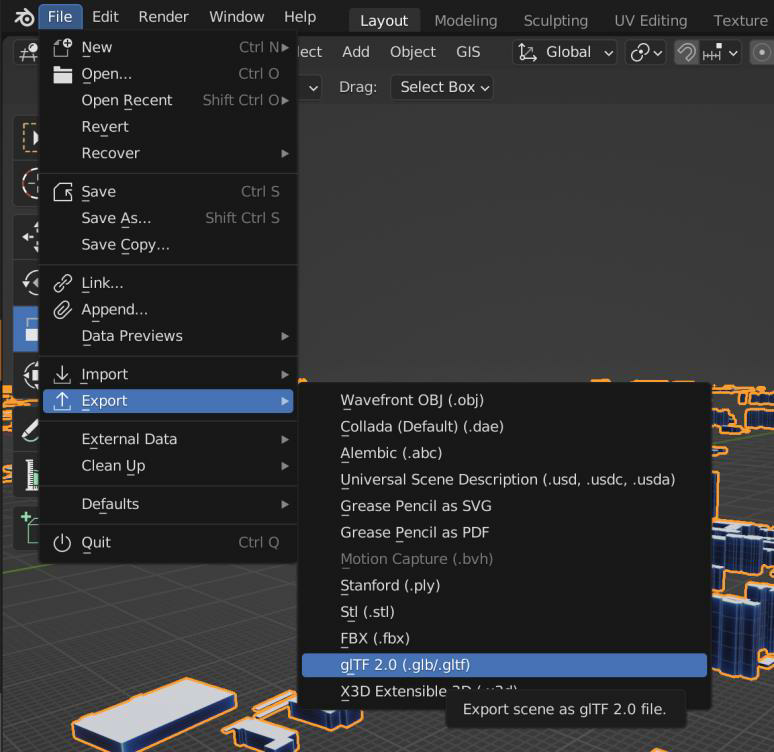The width and height of the screenshot is (774, 752).
Task: Open the Select Box drag dropdown
Action: pyautogui.click(x=442, y=87)
